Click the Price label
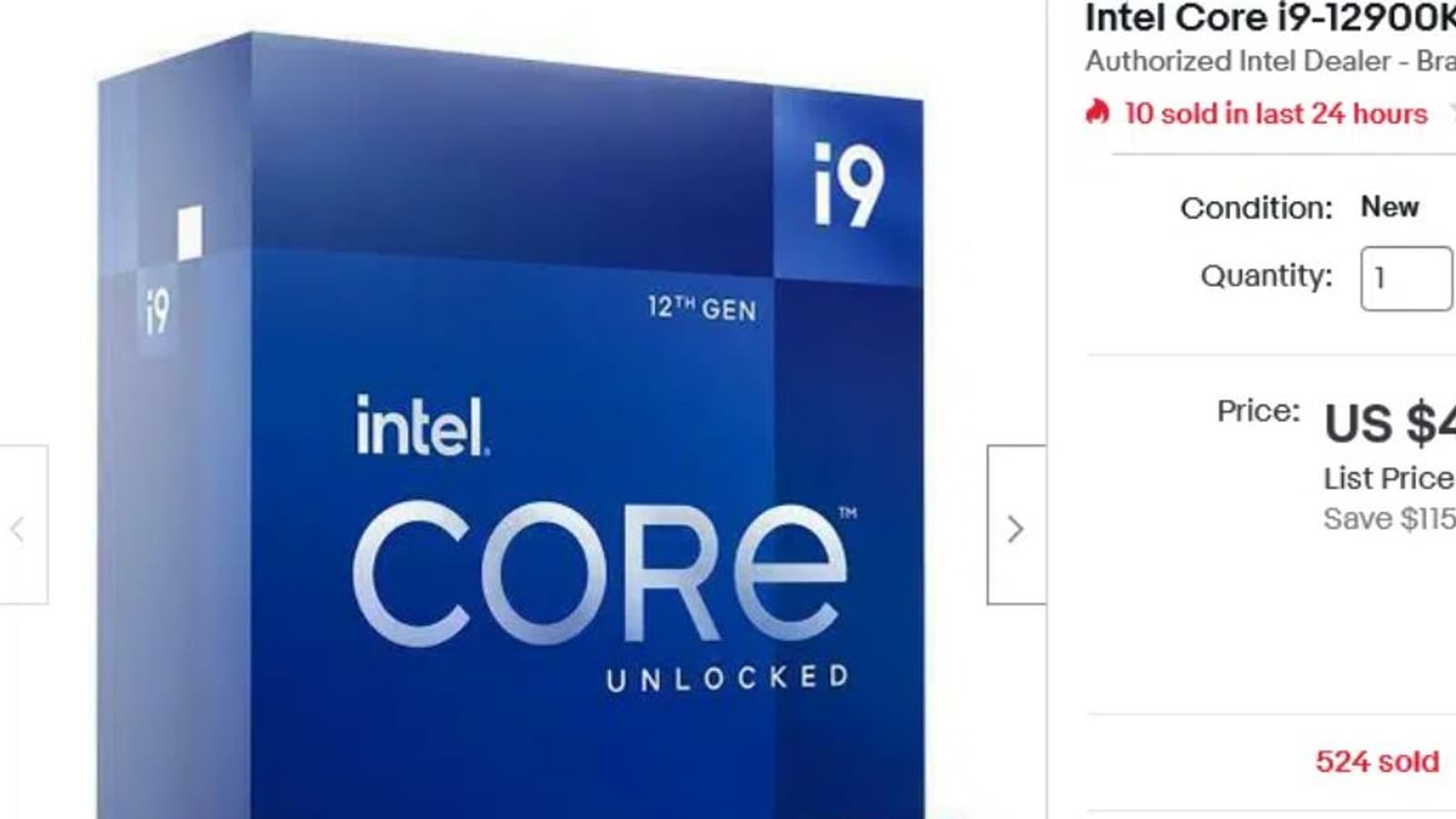The width and height of the screenshot is (1456, 819). coord(1259,410)
